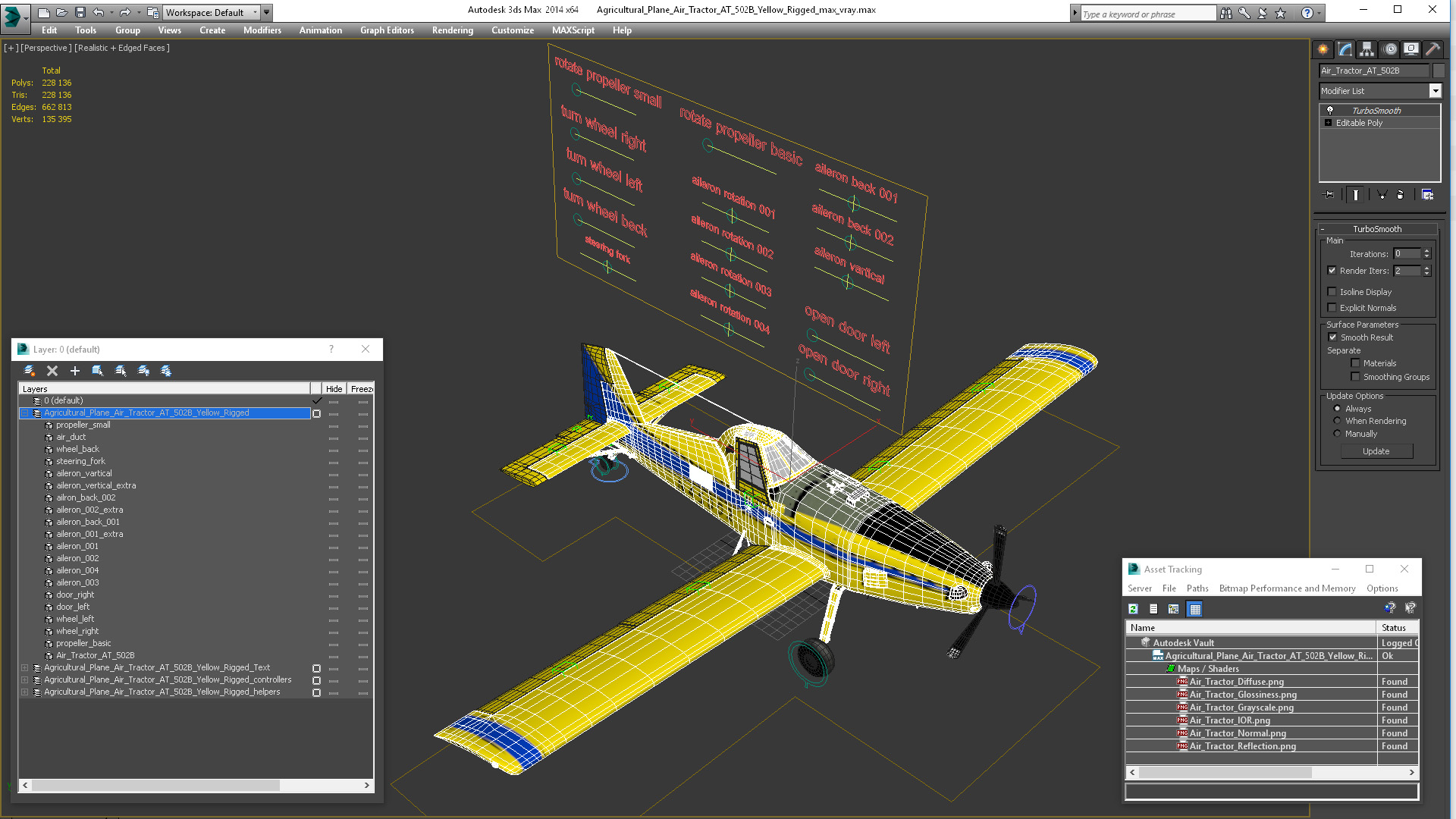Open the Motion panel wheel tab
Screen dimensions: 1456x819
[1389, 49]
